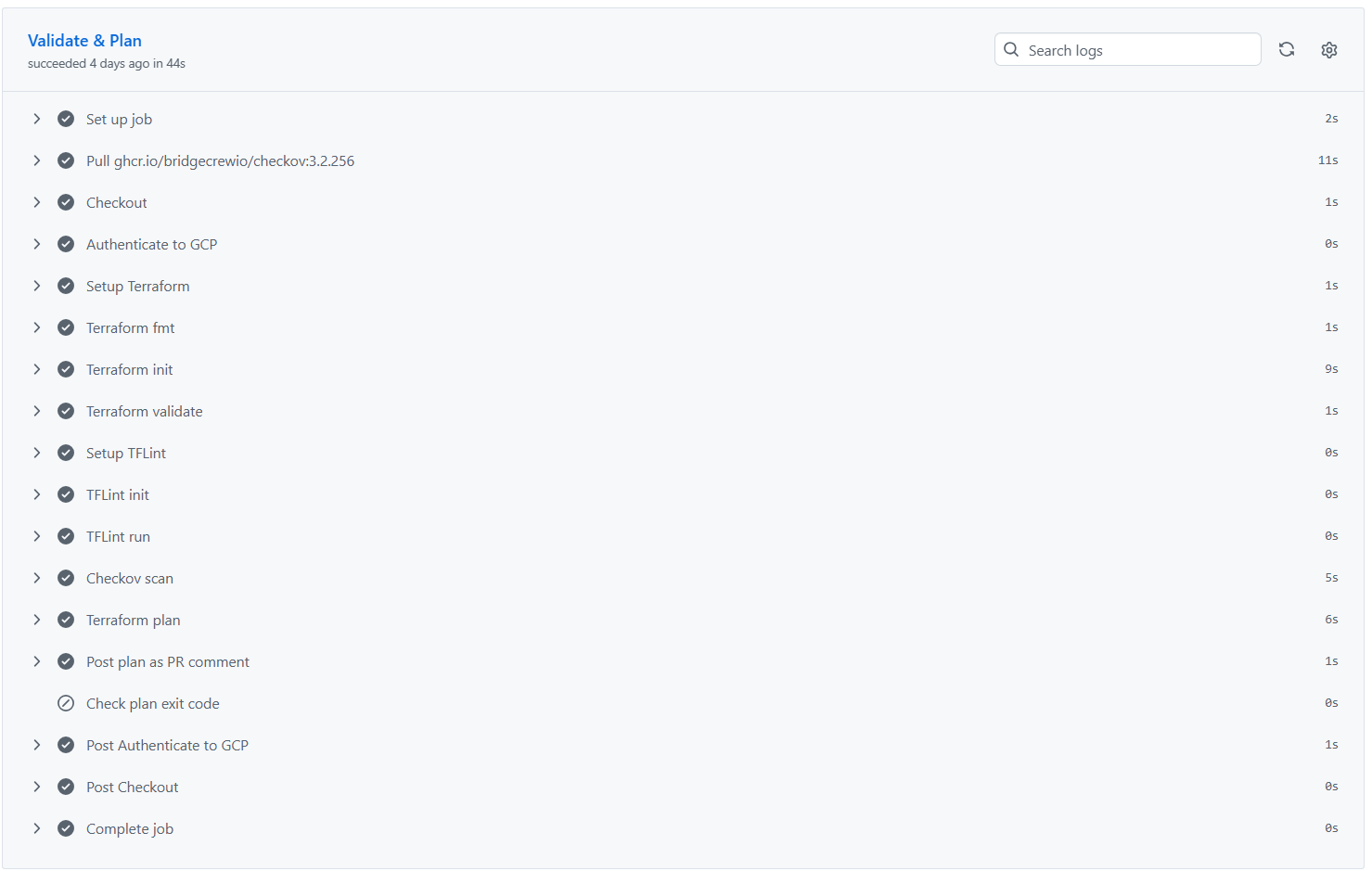
Task: Expand the Terraform validate step chevron
Action: click(x=37, y=411)
